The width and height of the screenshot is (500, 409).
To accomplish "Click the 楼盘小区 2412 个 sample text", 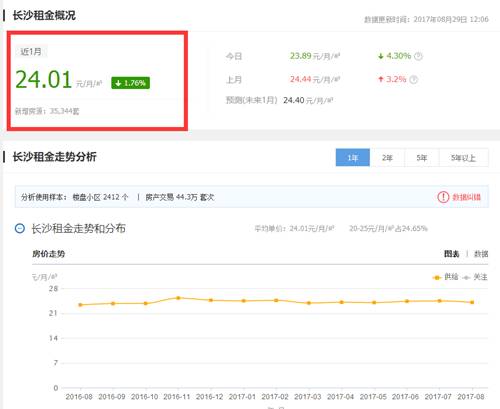I will point(100,197).
